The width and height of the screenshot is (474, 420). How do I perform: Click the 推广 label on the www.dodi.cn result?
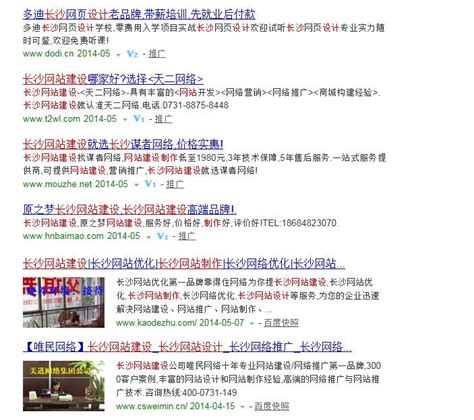pos(157,54)
